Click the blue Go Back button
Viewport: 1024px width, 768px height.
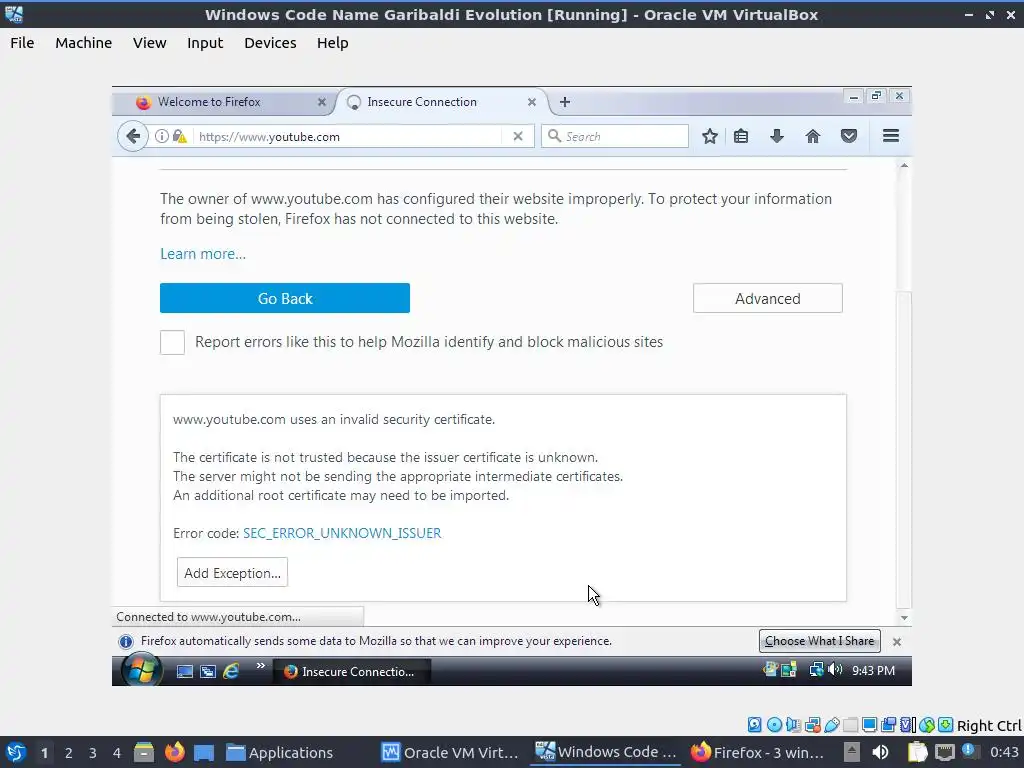(x=285, y=298)
